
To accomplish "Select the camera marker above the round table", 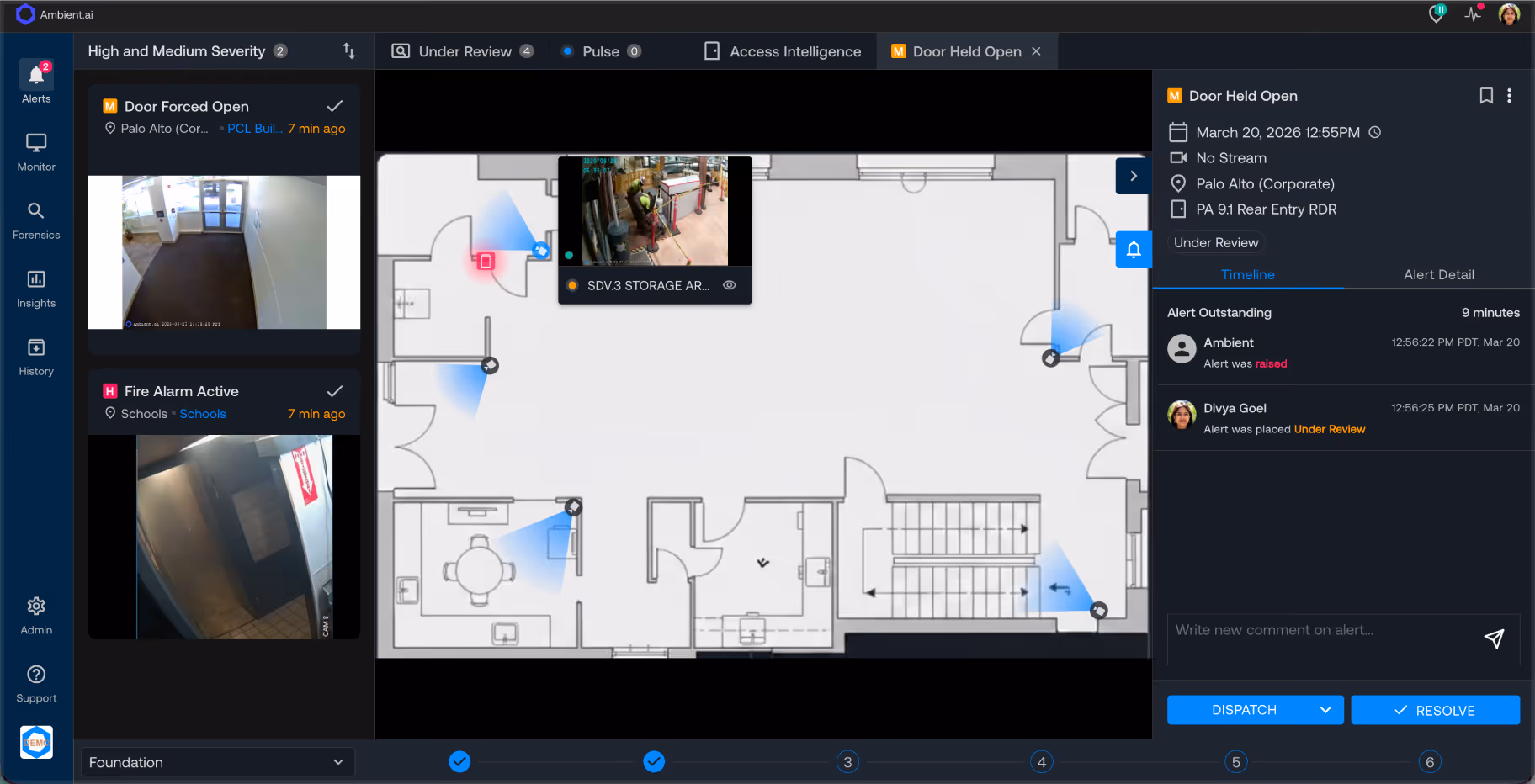I will coord(574,506).
